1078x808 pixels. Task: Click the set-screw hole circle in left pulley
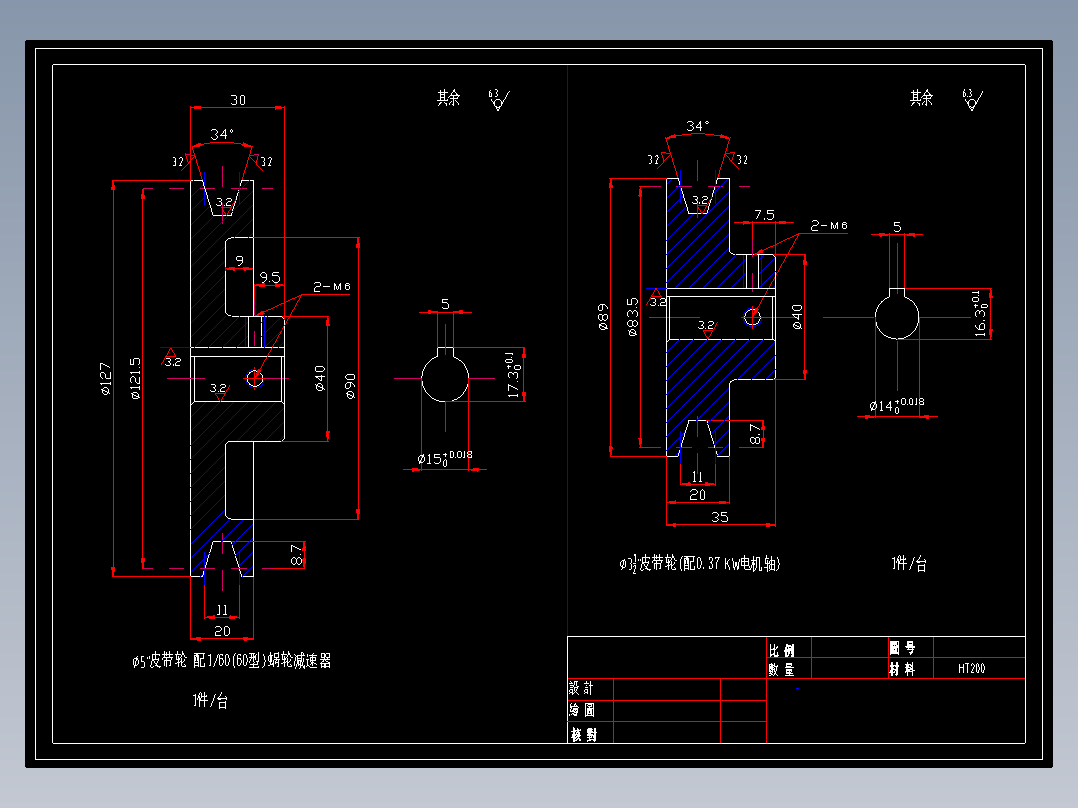point(254,378)
